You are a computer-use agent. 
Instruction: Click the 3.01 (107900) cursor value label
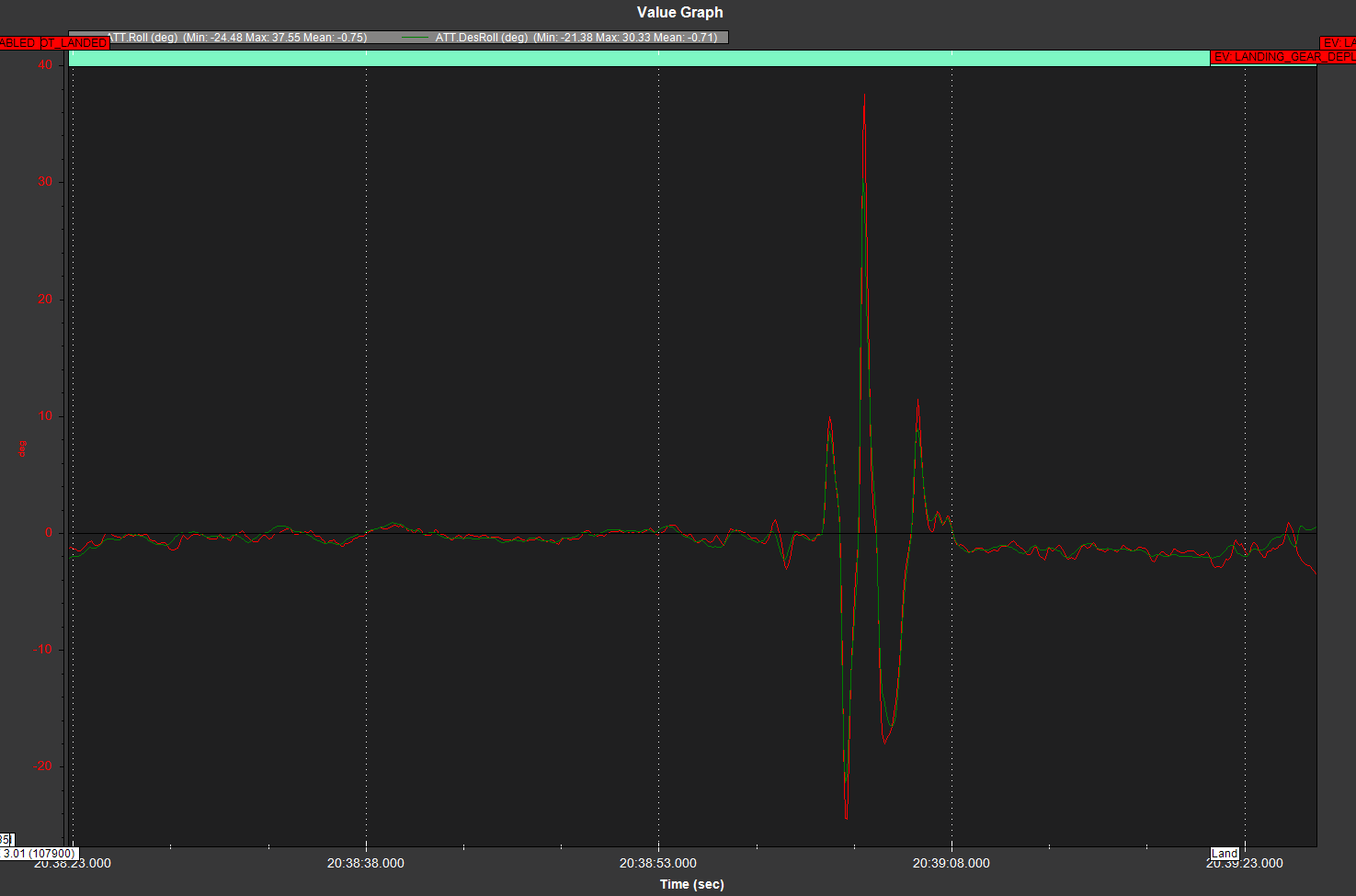[x=39, y=854]
